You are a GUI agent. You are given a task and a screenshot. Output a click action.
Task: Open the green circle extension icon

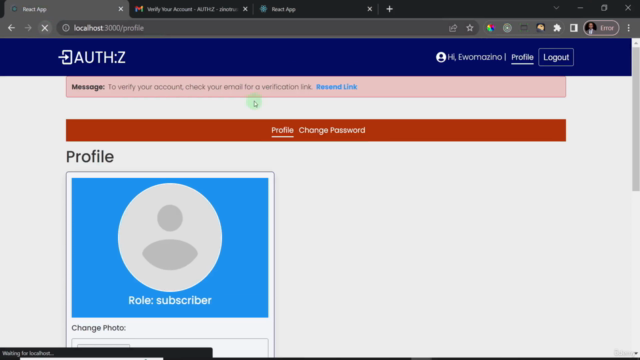(x=507, y=28)
